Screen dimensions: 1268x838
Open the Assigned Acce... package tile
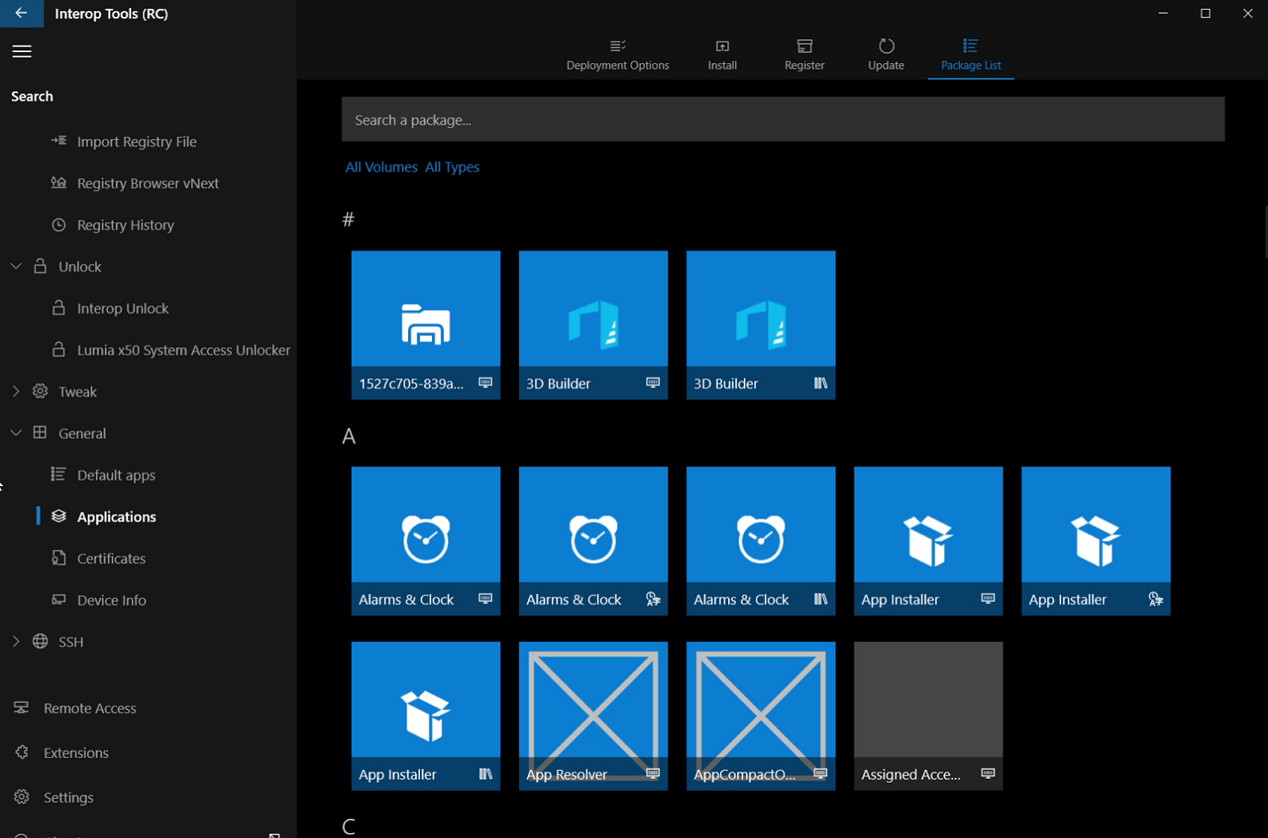click(x=928, y=716)
